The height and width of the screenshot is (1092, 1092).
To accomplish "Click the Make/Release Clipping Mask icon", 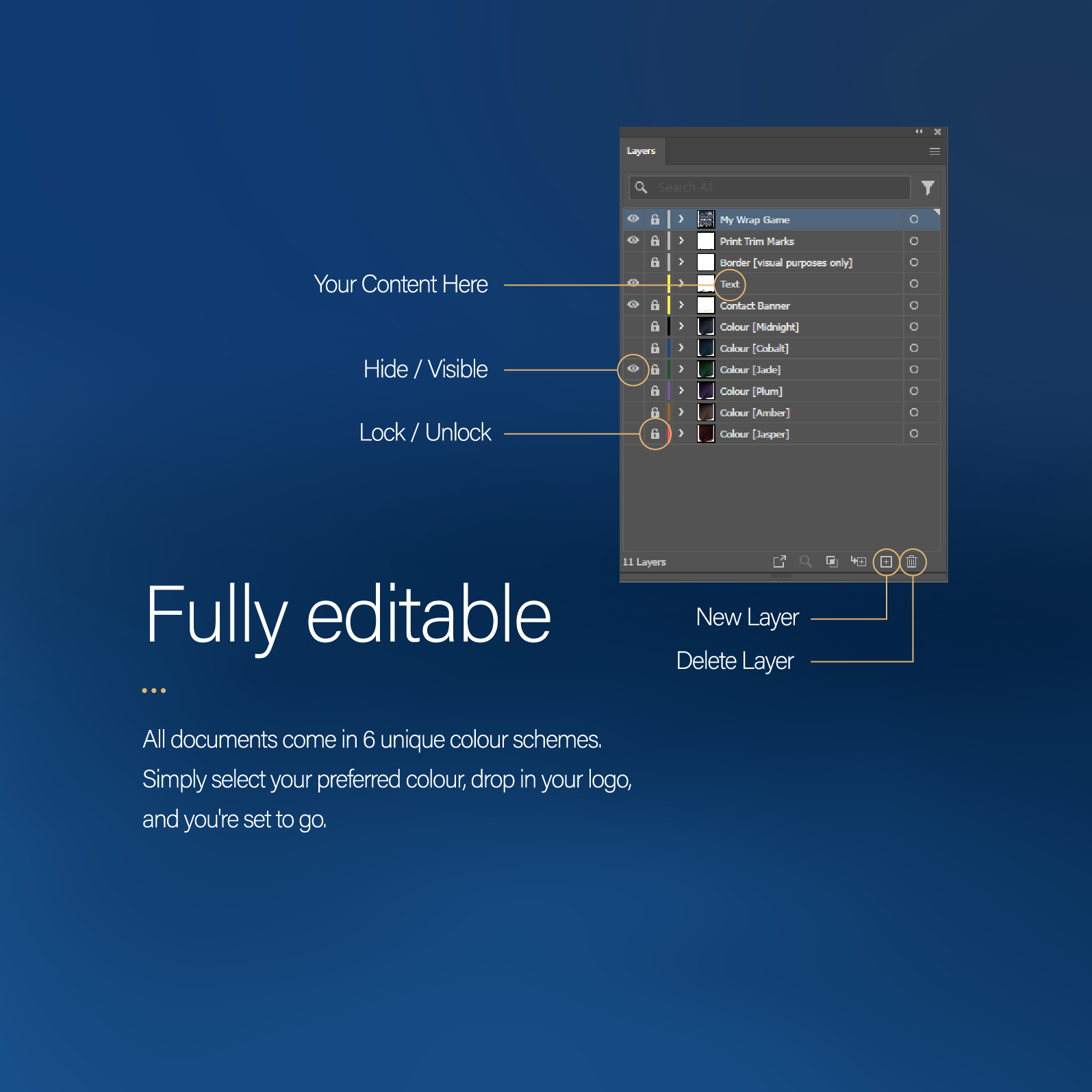I will pos(832,562).
